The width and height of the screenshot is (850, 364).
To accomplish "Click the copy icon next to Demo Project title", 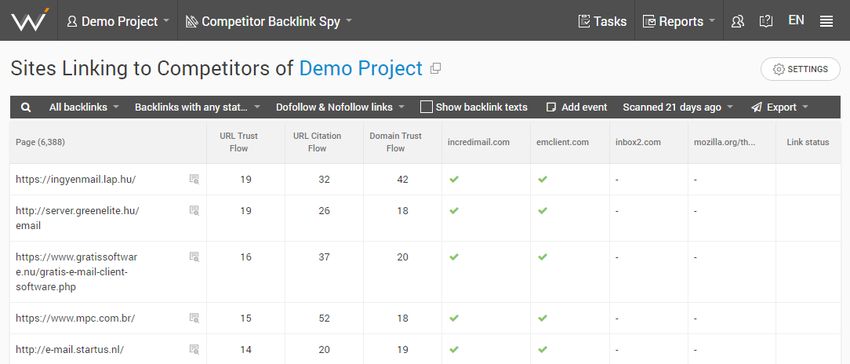I will (x=435, y=68).
